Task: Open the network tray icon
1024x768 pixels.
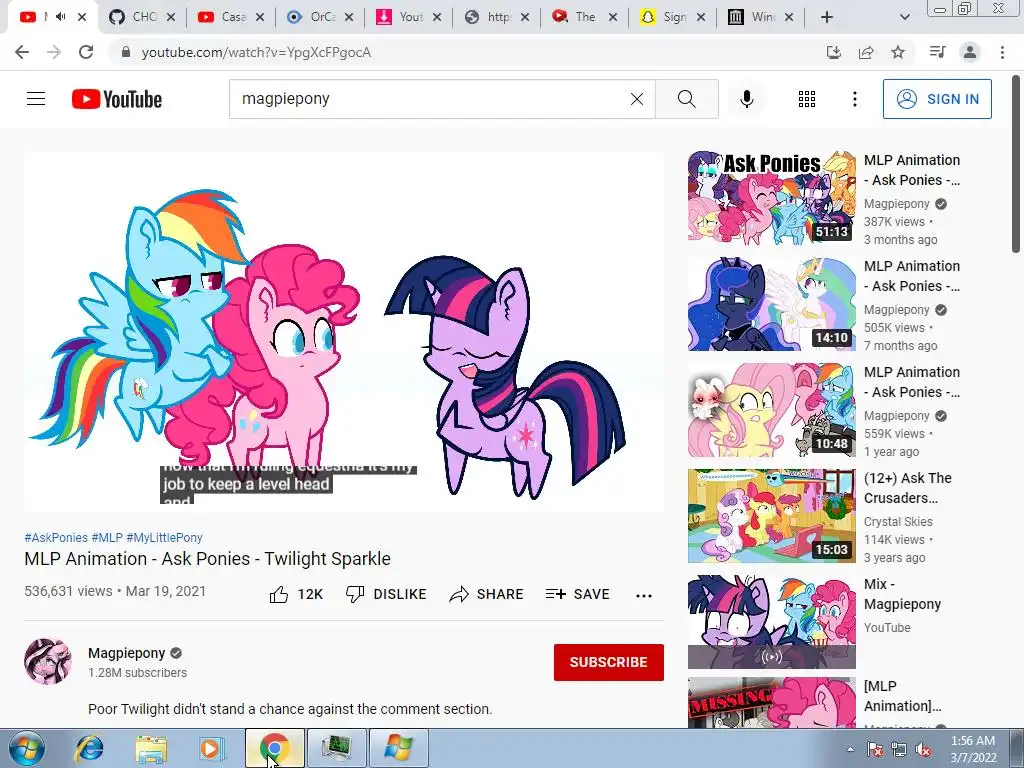Action: (899, 750)
